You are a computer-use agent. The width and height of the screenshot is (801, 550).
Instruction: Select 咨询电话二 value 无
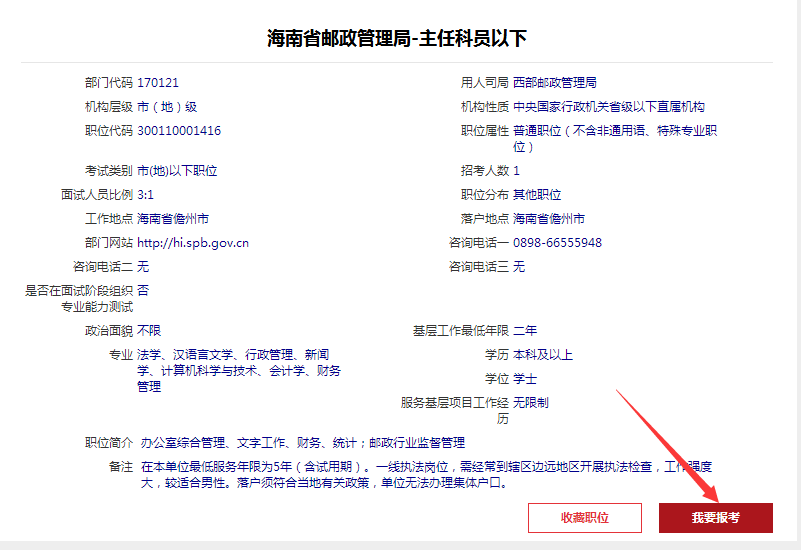143,267
